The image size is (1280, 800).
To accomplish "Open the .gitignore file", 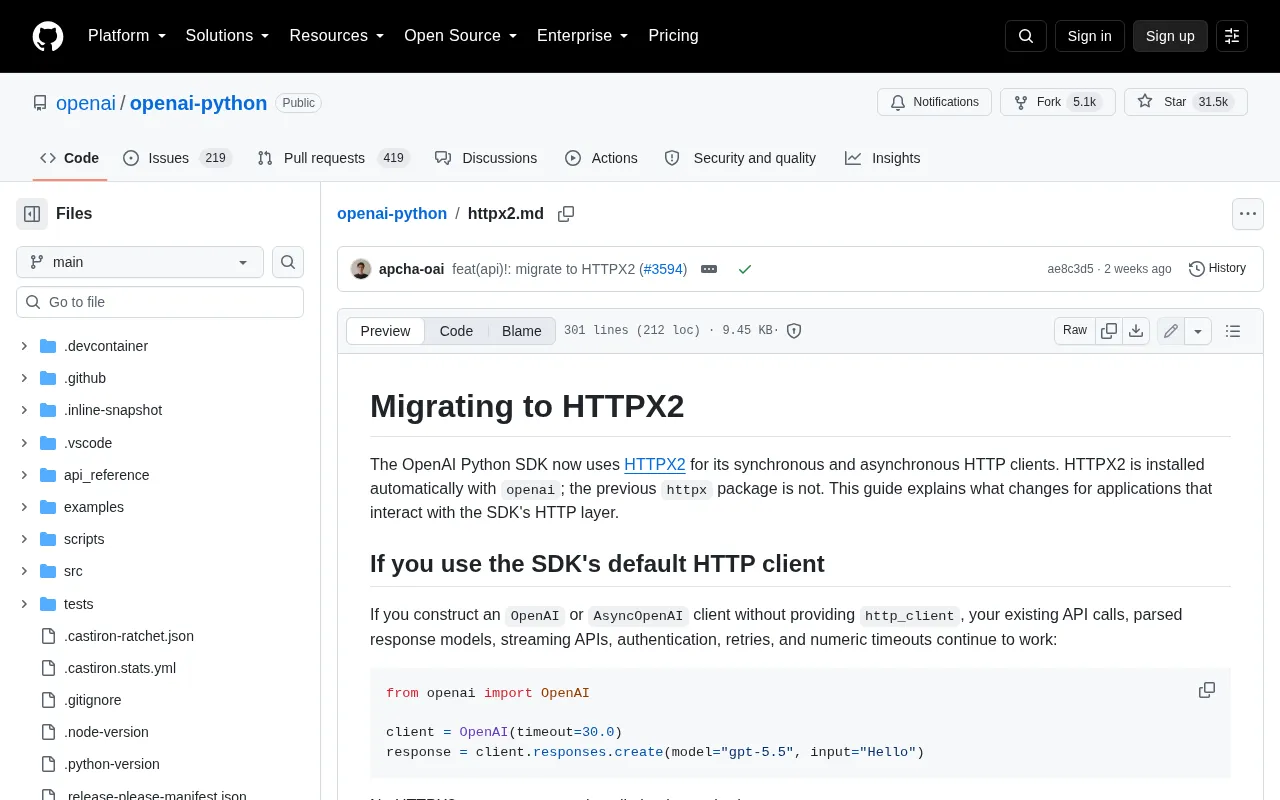I will [93, 700].
